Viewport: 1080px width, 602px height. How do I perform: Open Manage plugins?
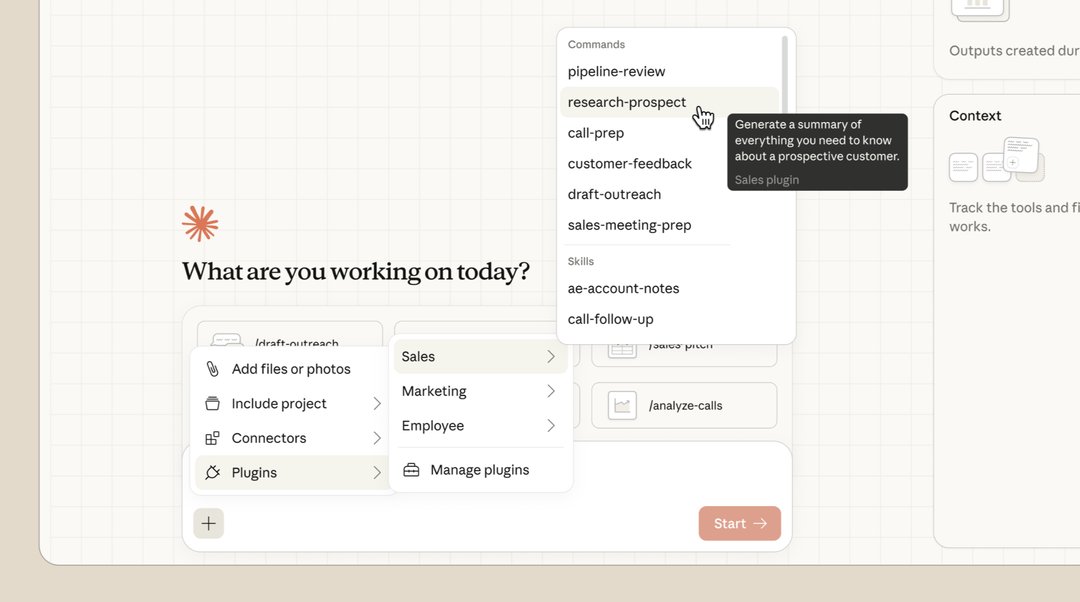click(481, 470)
